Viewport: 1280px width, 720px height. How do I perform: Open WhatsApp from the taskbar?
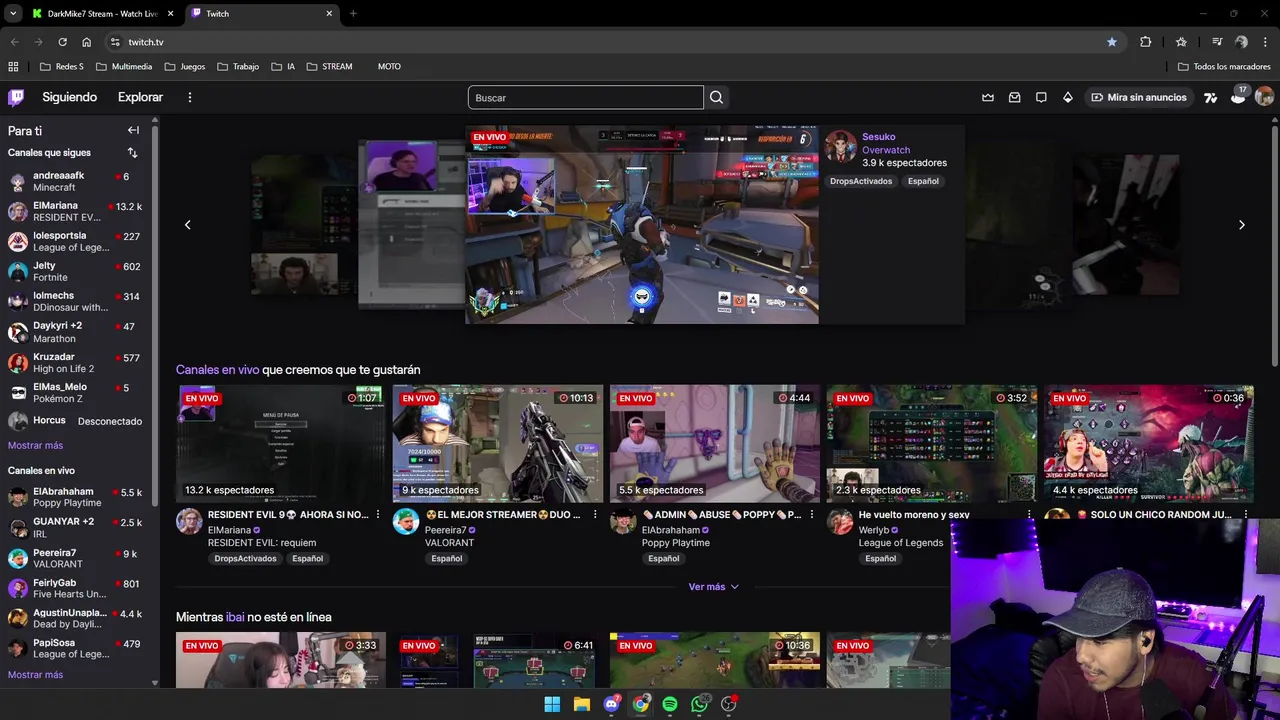[699, 704]
